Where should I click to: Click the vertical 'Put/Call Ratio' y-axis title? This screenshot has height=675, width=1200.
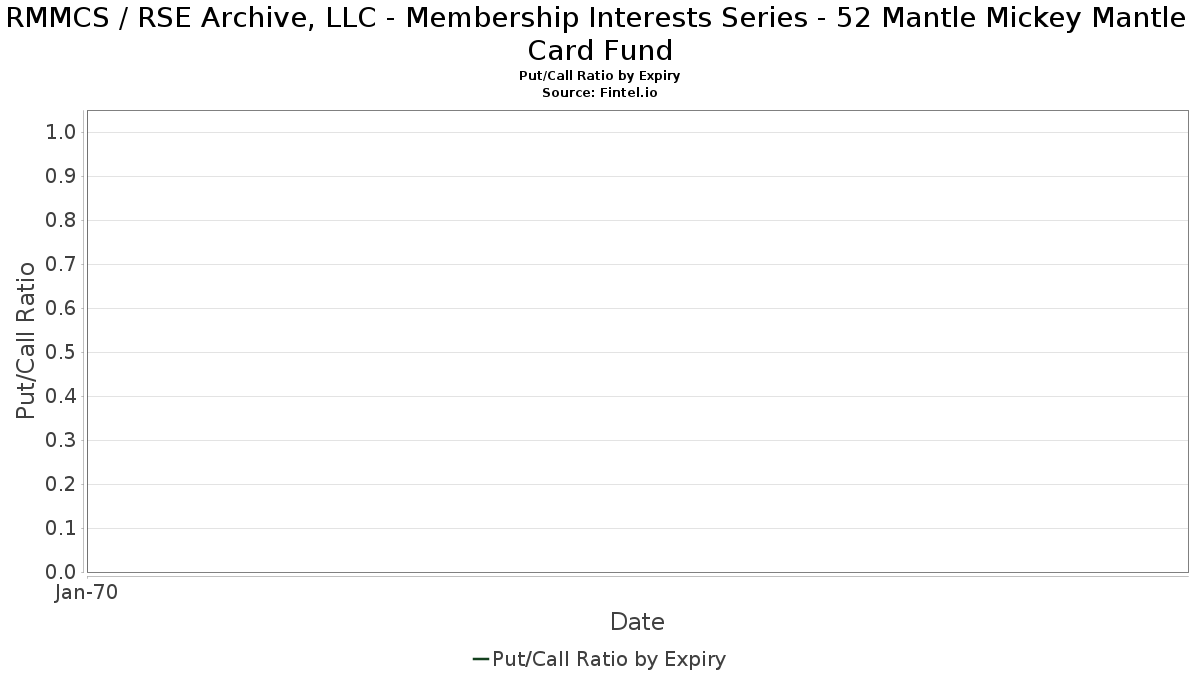[x=26, y=340]
